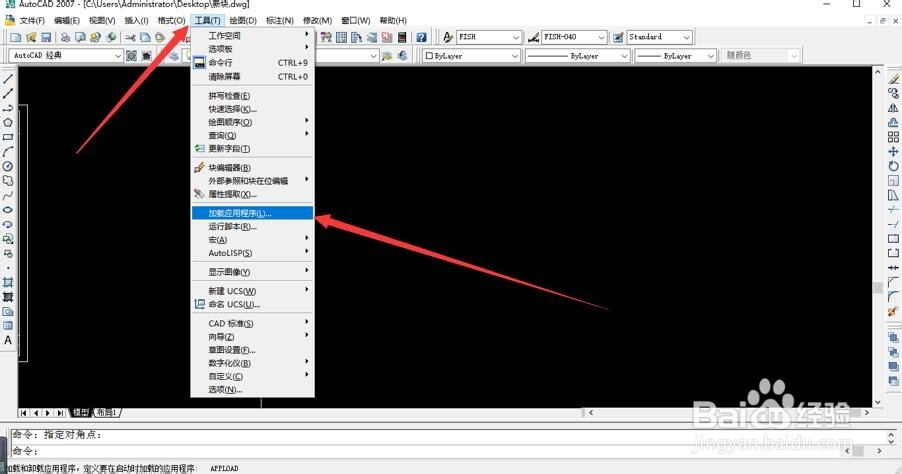This screenshot has width=902, height=474.
Task: Click the Copy object modify tool
Action: pyautogui.click(x=893, y=93)
